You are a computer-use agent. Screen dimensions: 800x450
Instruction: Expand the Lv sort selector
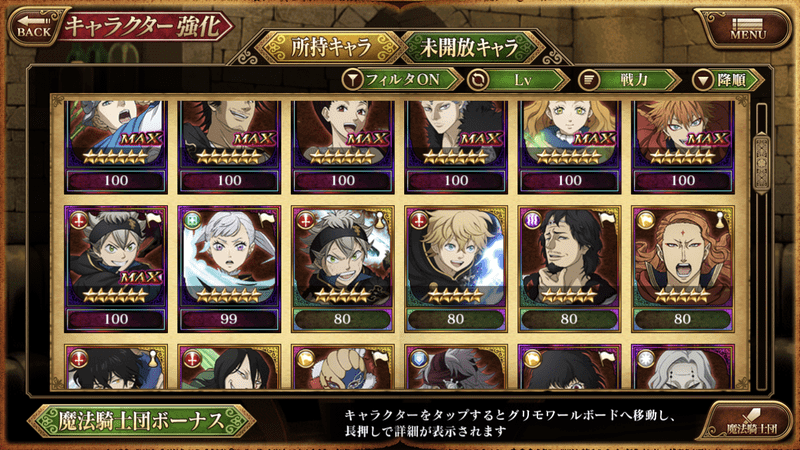coord(518,80)
